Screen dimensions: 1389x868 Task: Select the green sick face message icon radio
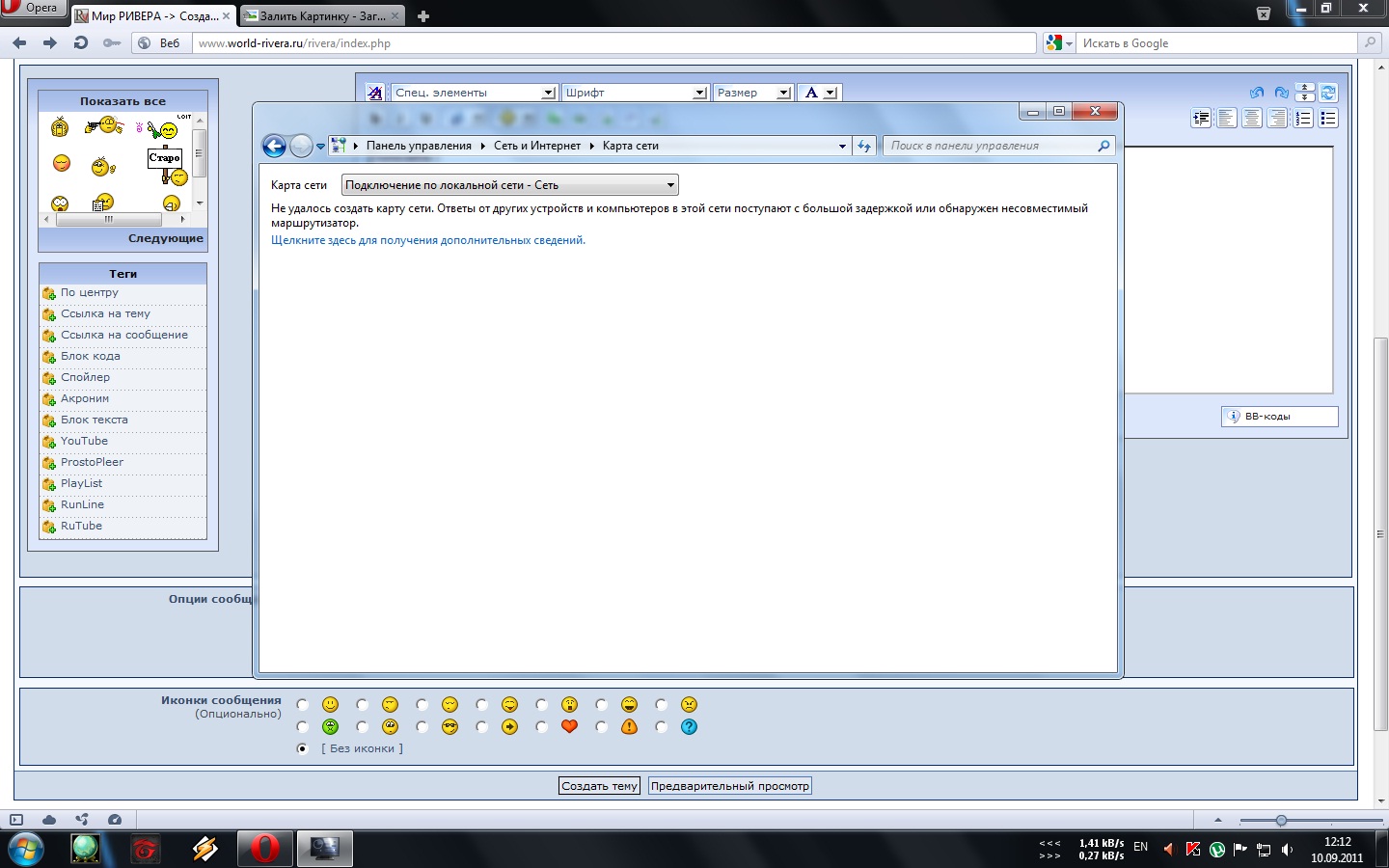tap(303, 727)
